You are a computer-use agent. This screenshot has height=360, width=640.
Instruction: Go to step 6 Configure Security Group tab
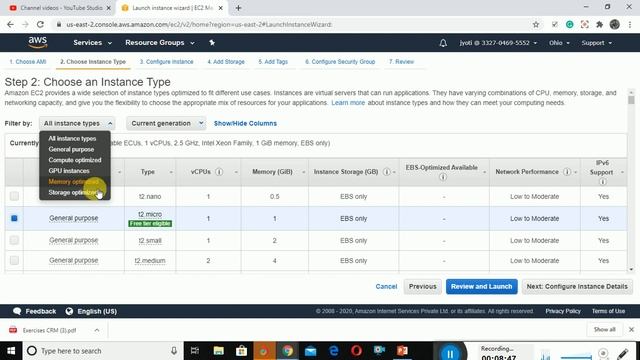point(340,62)
